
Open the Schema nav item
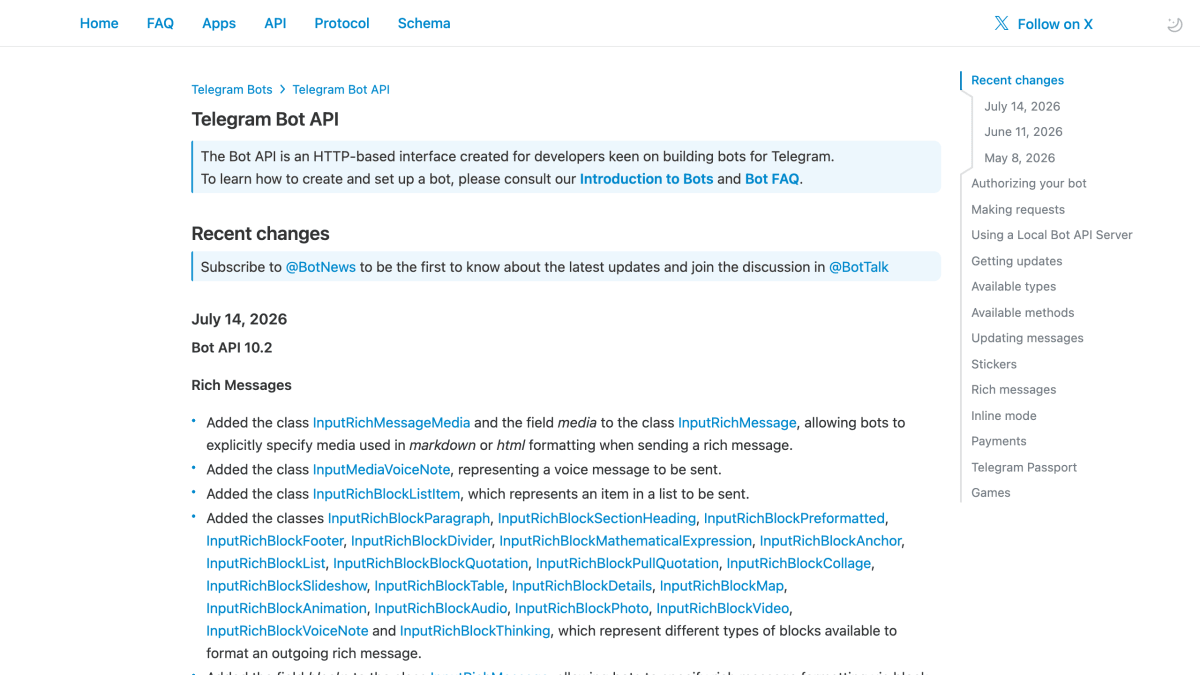(x=424, y=23)
